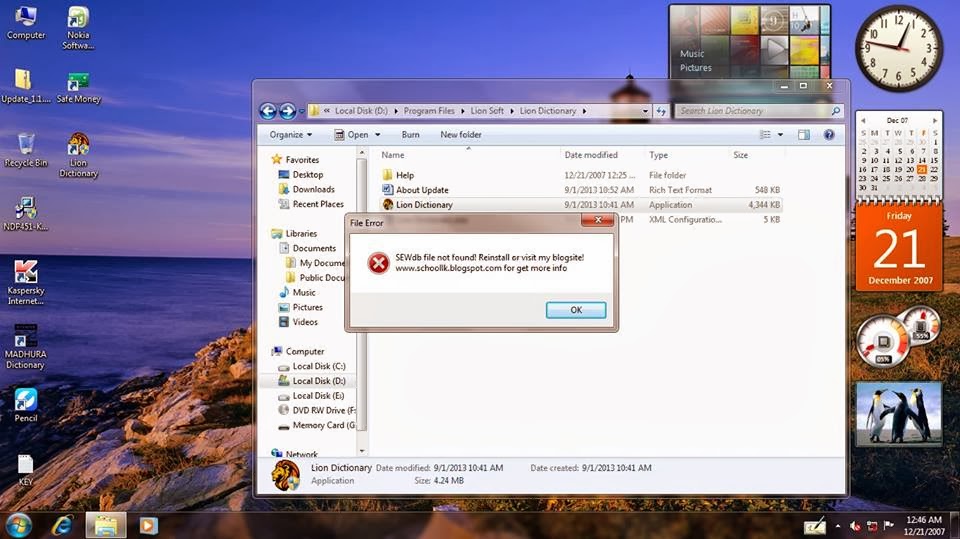
Task: Click the penguins slideshow gadget picture
Action: coord(898,414)
